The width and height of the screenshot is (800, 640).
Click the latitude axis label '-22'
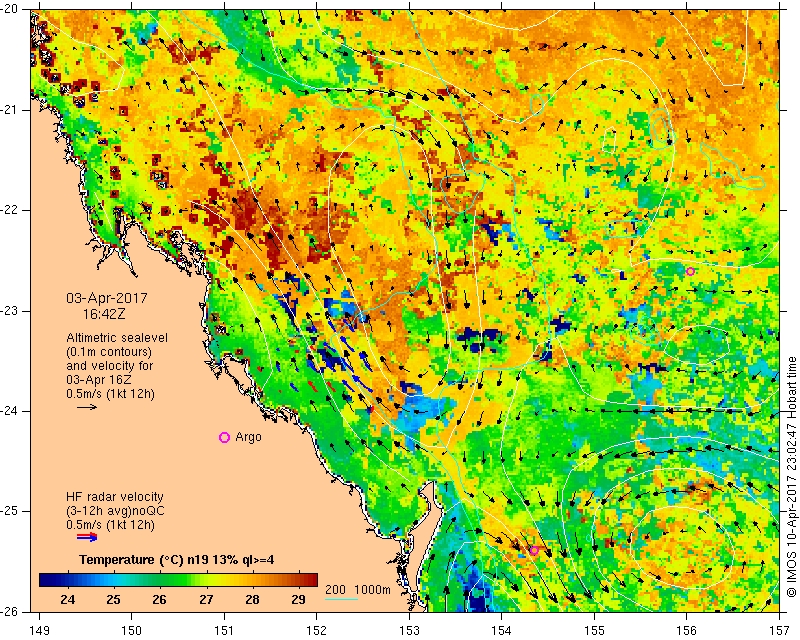(x=10, y=210)
